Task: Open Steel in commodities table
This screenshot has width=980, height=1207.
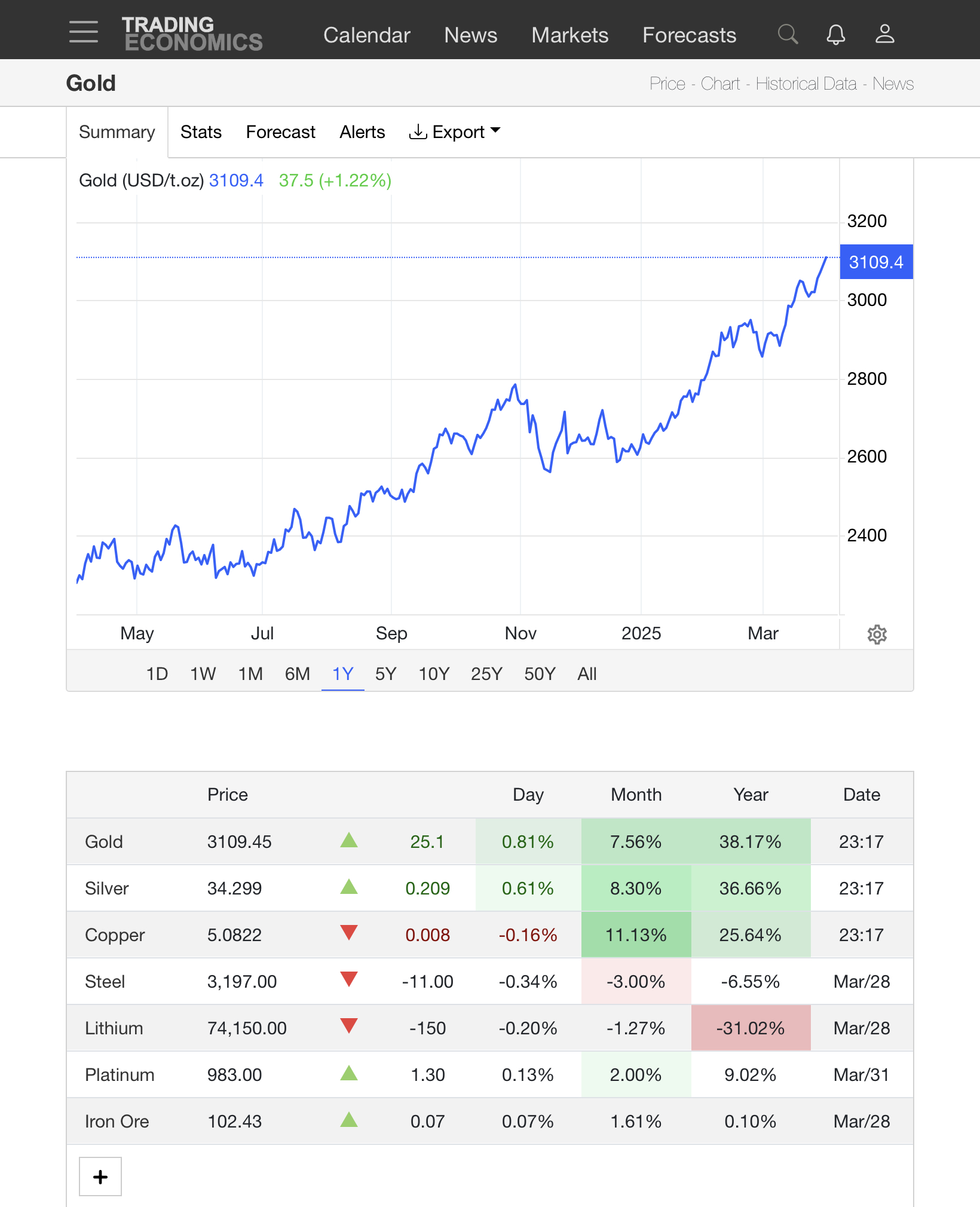Action: 105,982
